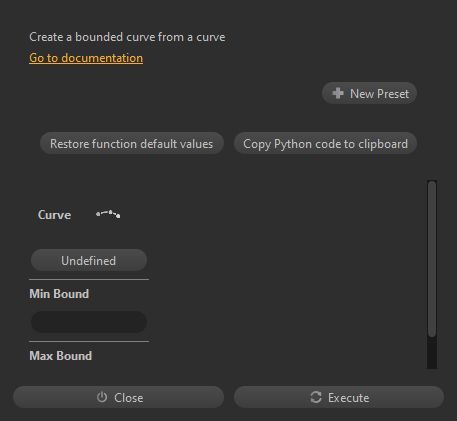The image size is (457, 421).
Task: Click the curve points icon beside Curve
Action: point(108,214)
